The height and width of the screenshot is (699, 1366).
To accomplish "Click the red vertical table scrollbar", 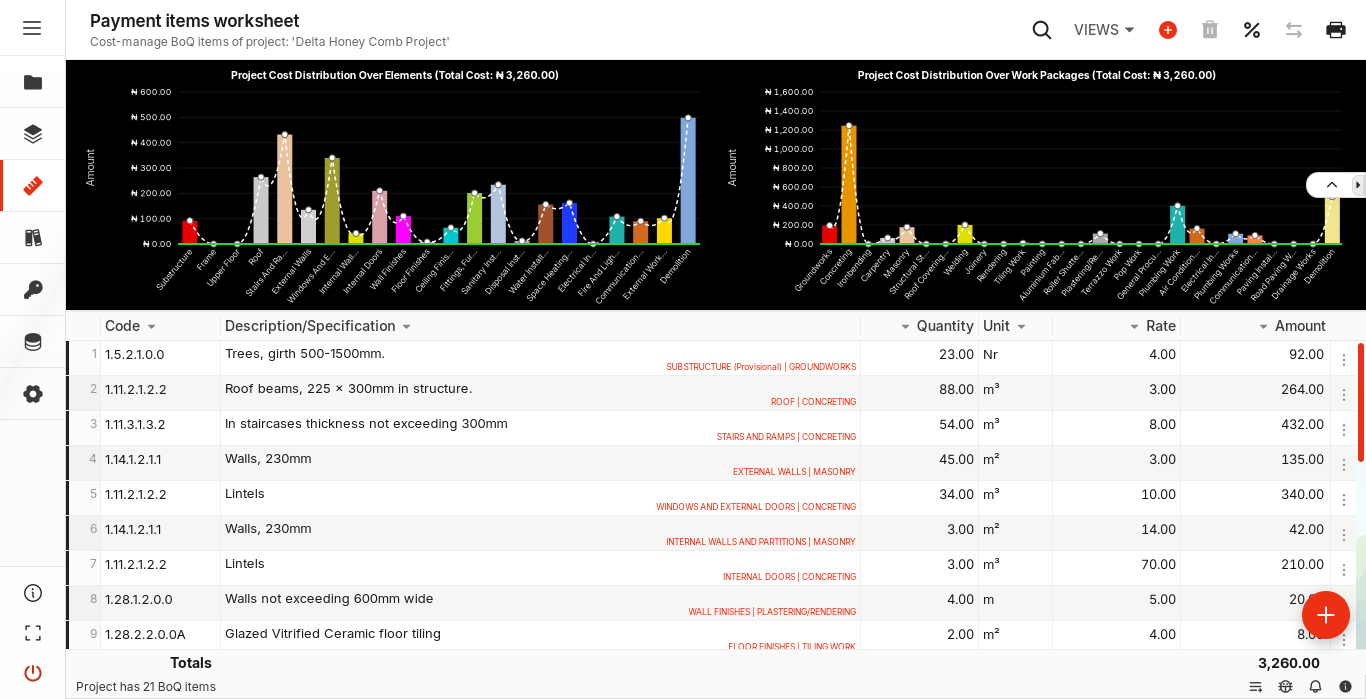I will [1361, 402].
